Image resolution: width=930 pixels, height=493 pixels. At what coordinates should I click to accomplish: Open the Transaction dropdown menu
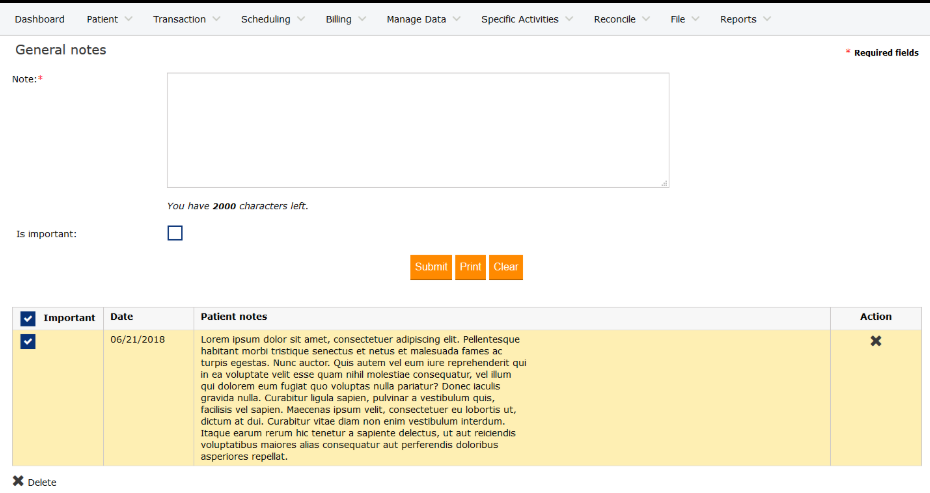click(x=186, y=19)
